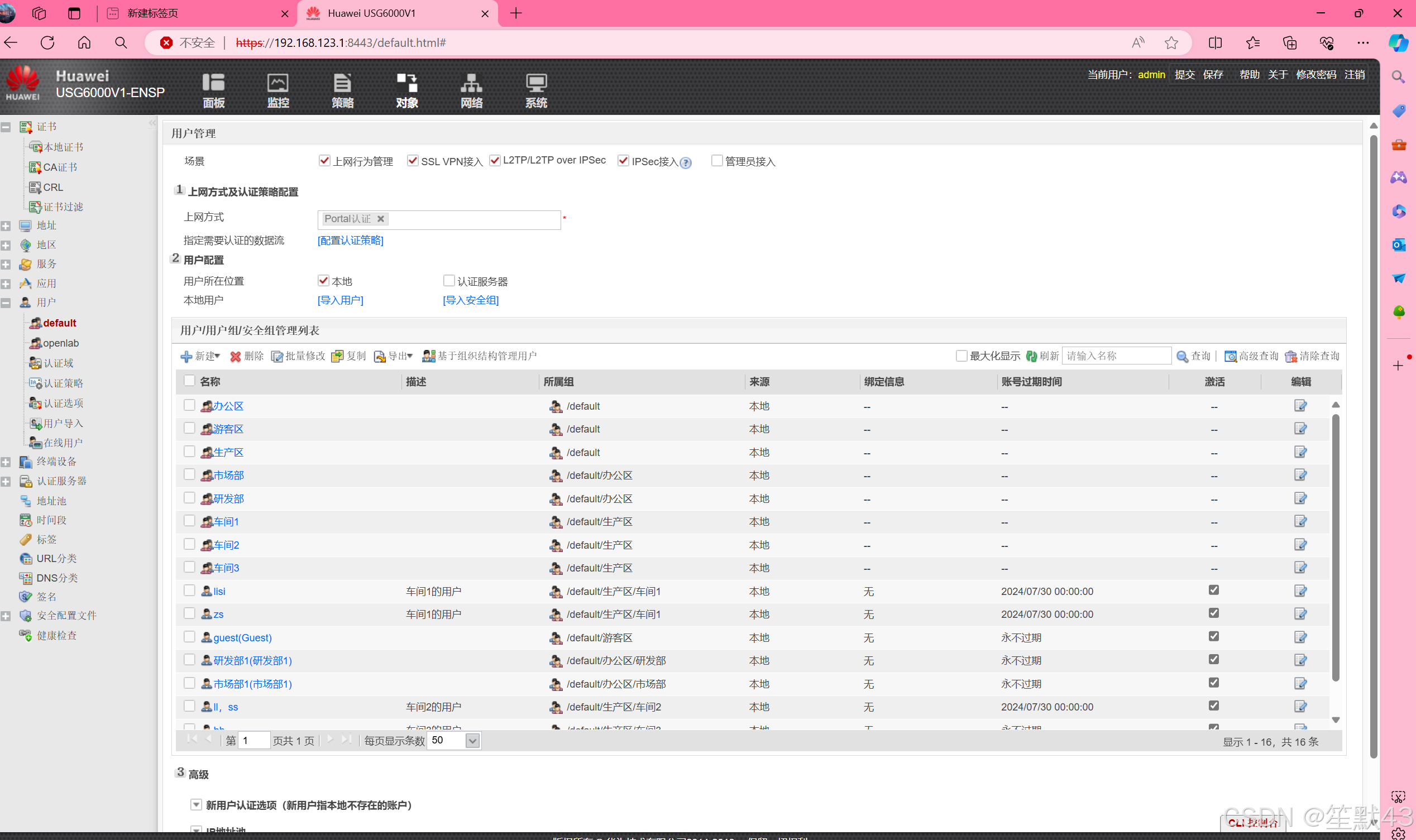Click the 系统 system icon in top navigation
Viewport: 1416px width, 840px height.
coord(535,84)
